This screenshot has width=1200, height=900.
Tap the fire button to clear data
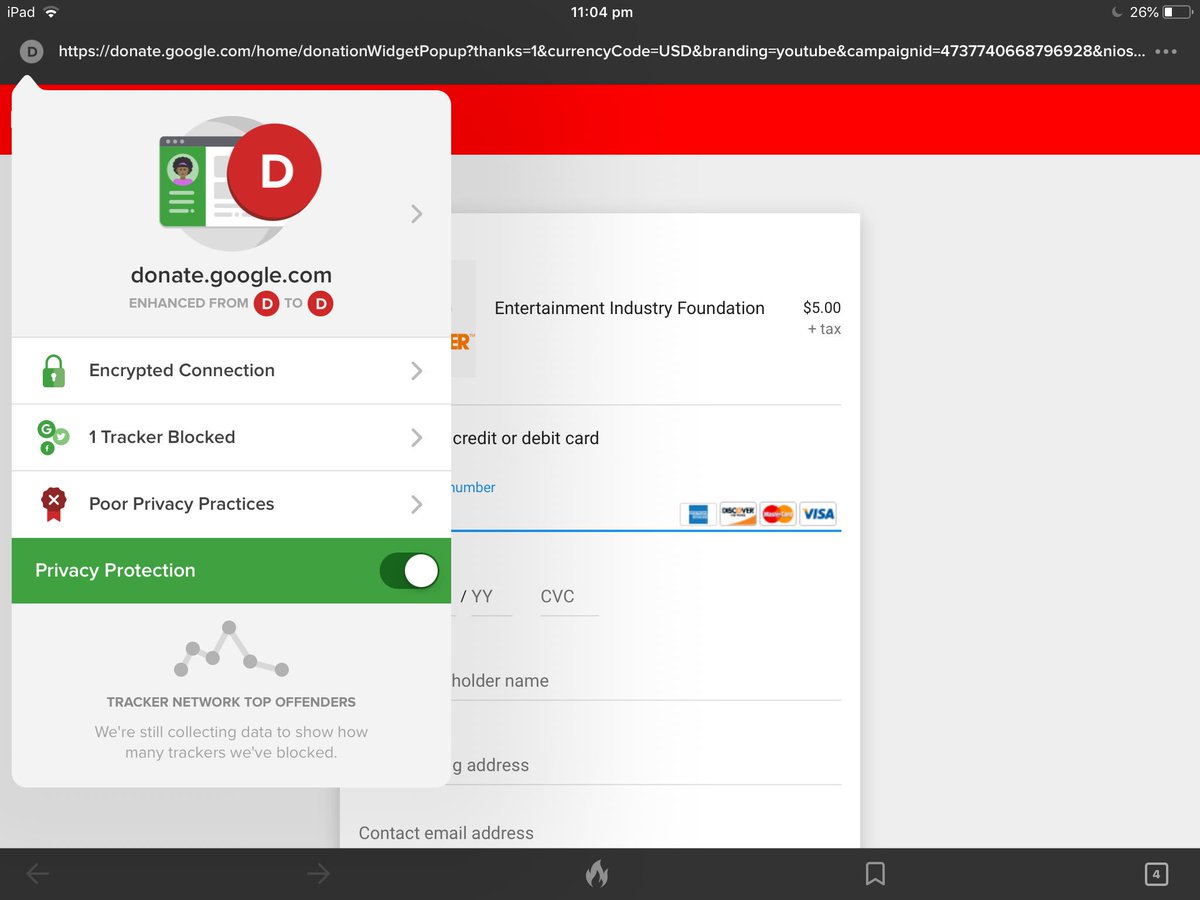pyautogui.click(x=597, y=874)
